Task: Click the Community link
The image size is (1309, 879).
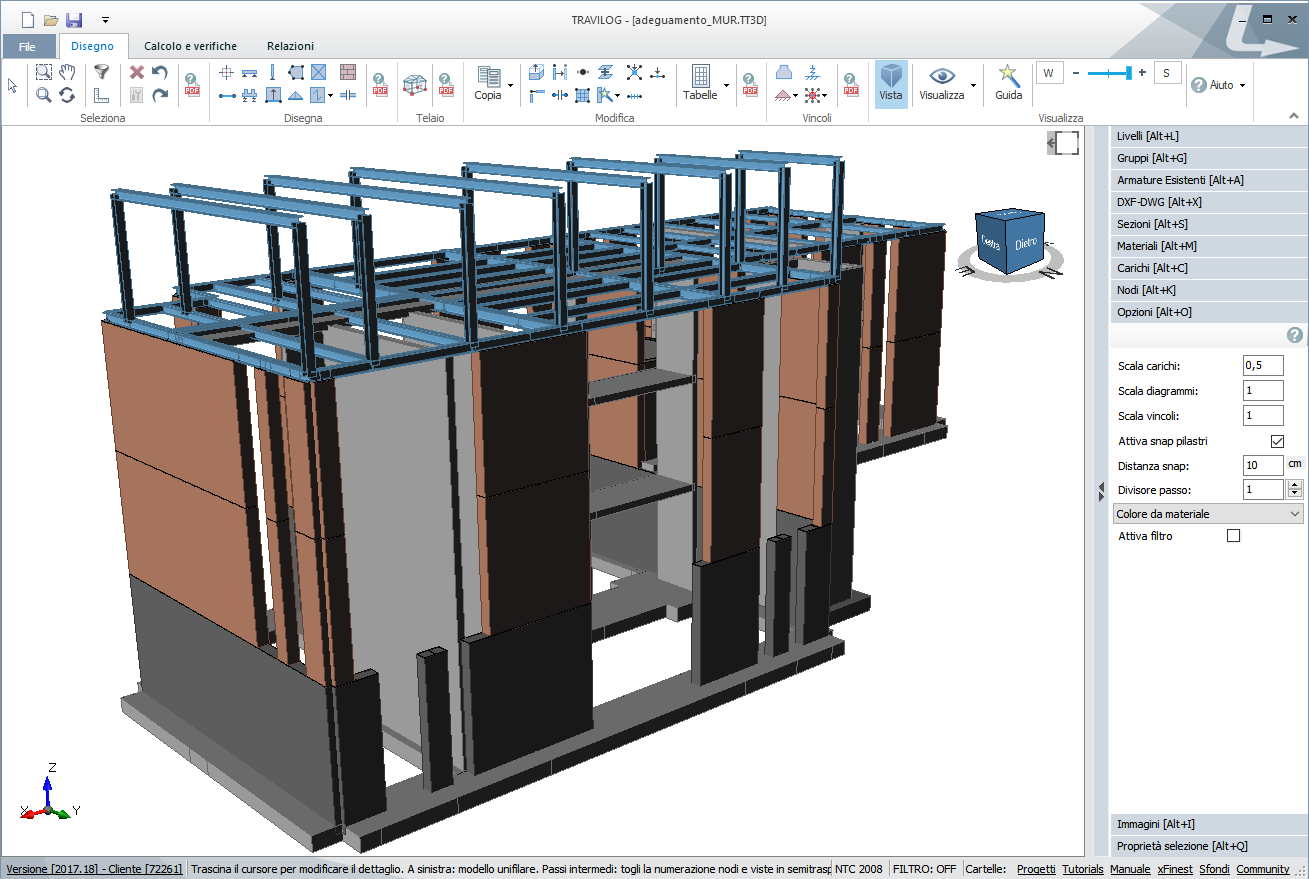Action: pyautogui.click(x=1262, y=869)
